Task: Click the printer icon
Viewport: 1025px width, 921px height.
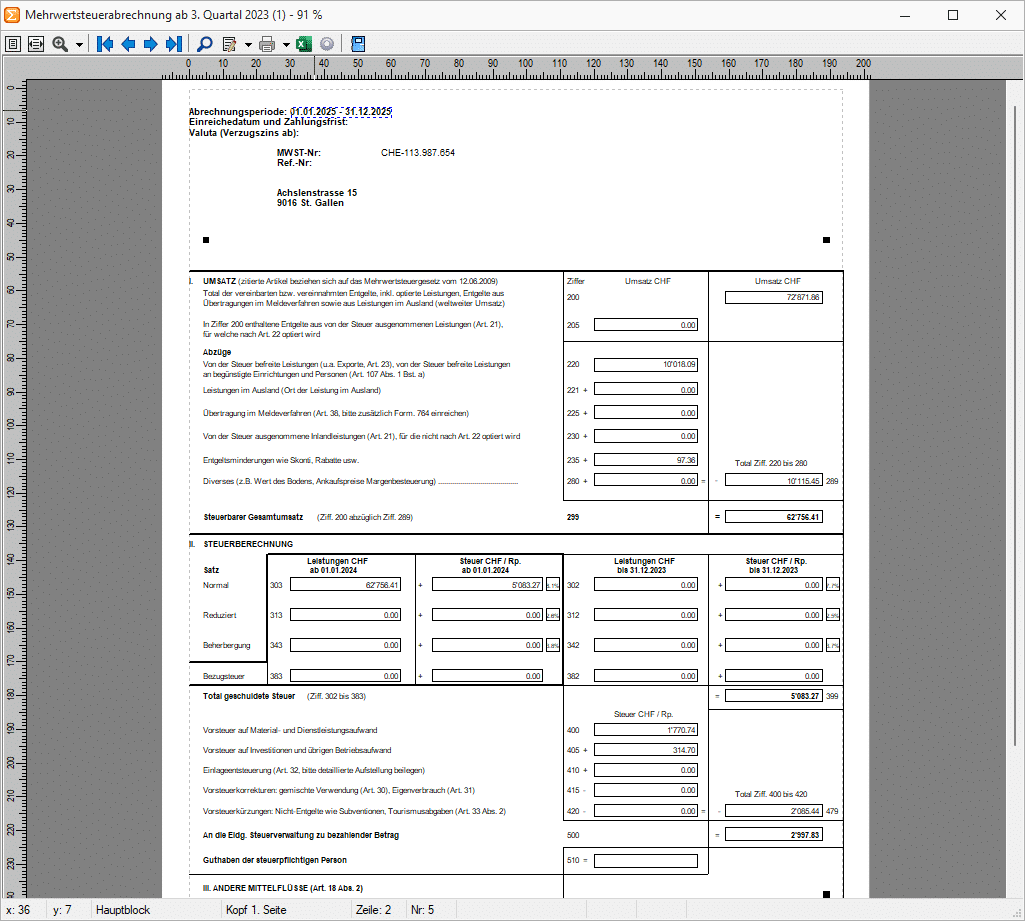Action: pos(267,44)
